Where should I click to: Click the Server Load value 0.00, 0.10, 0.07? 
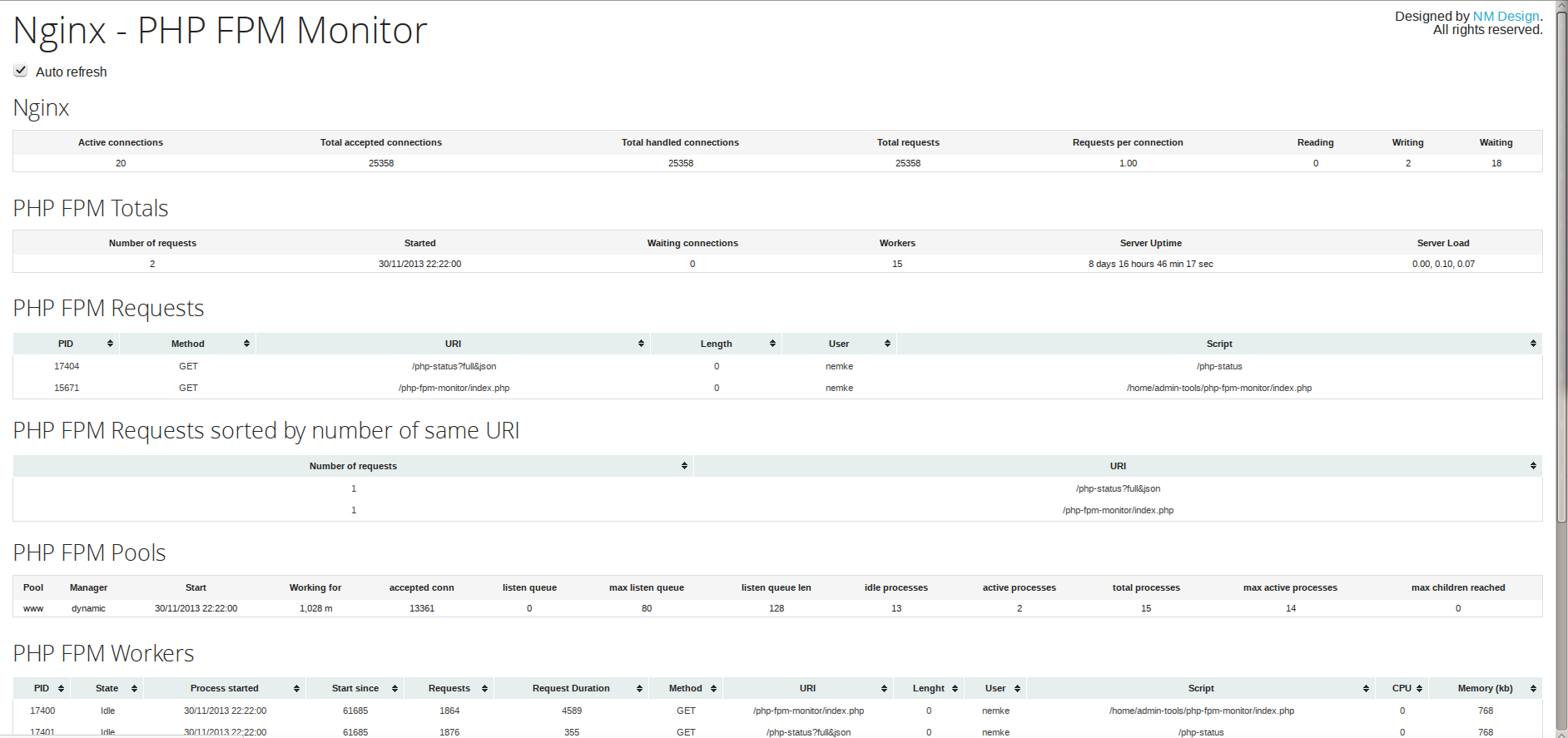click(x=1443, y=264)
